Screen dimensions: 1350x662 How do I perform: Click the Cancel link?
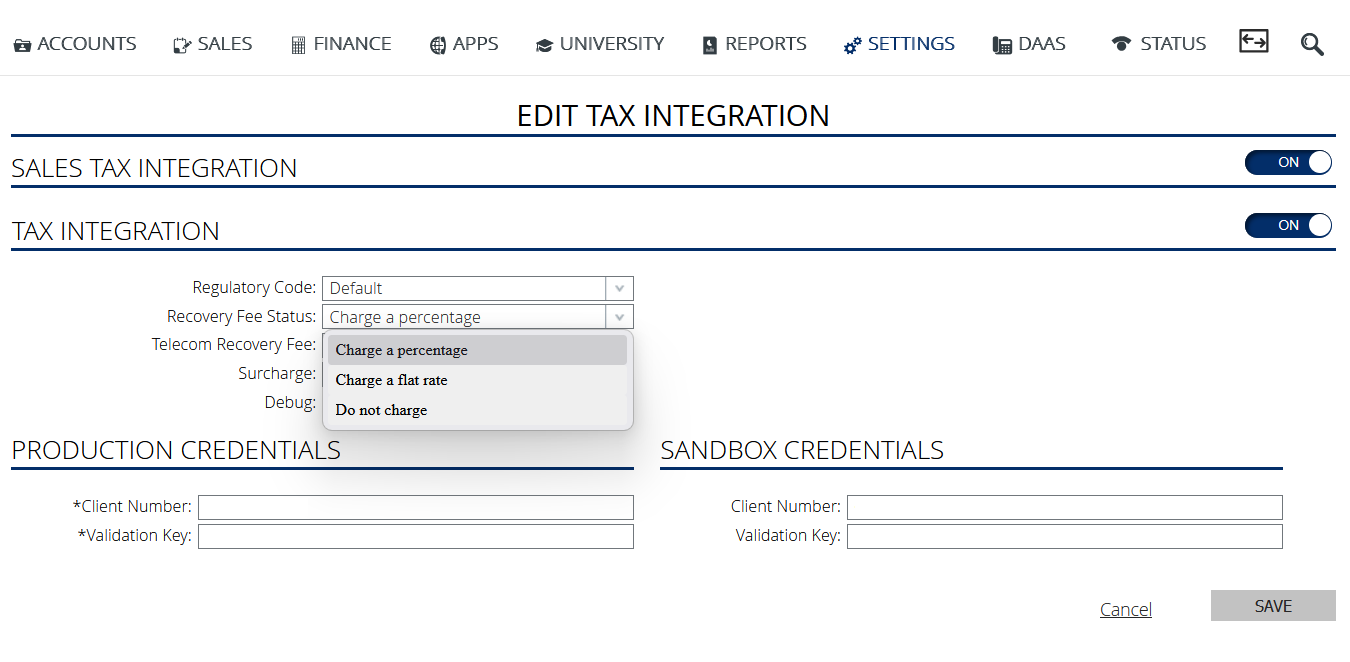coord(1125,610)
